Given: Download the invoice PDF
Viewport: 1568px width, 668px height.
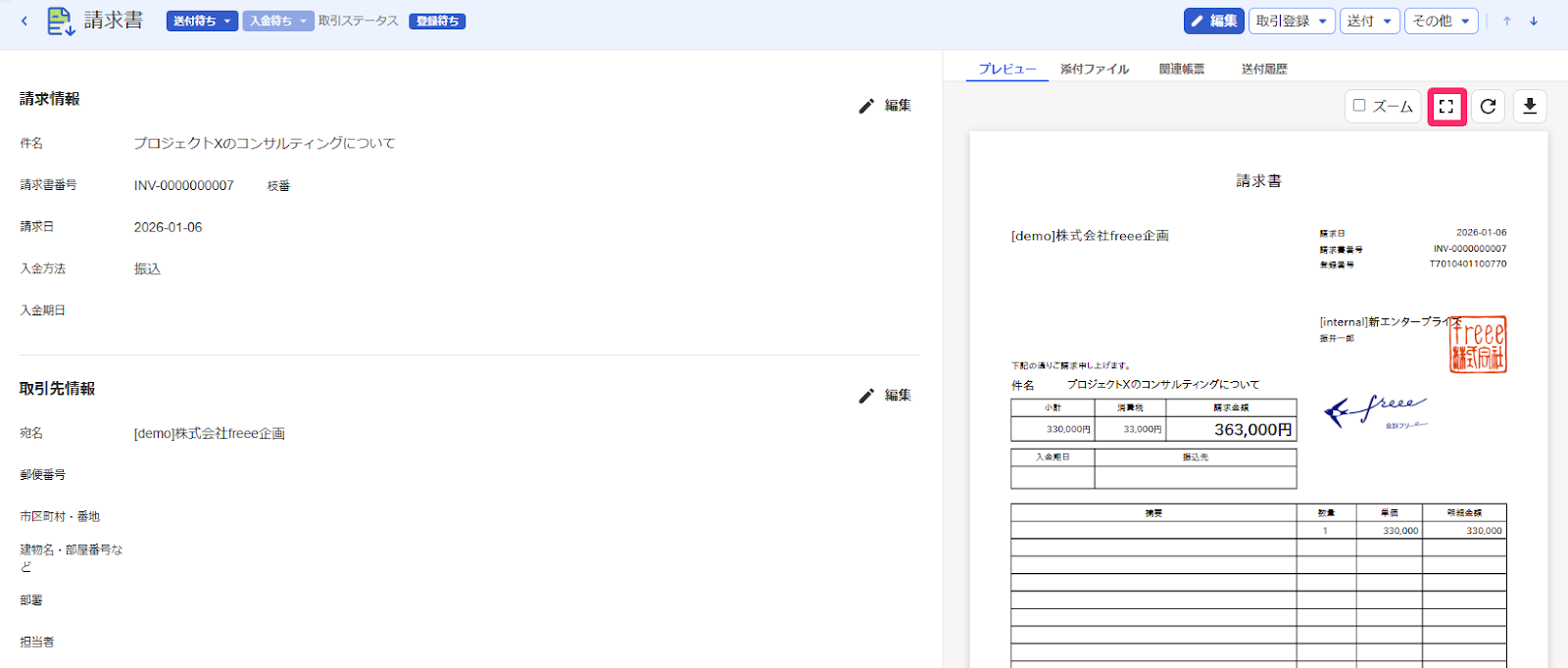Looking at the screenshot, I should coord(1530,106).
